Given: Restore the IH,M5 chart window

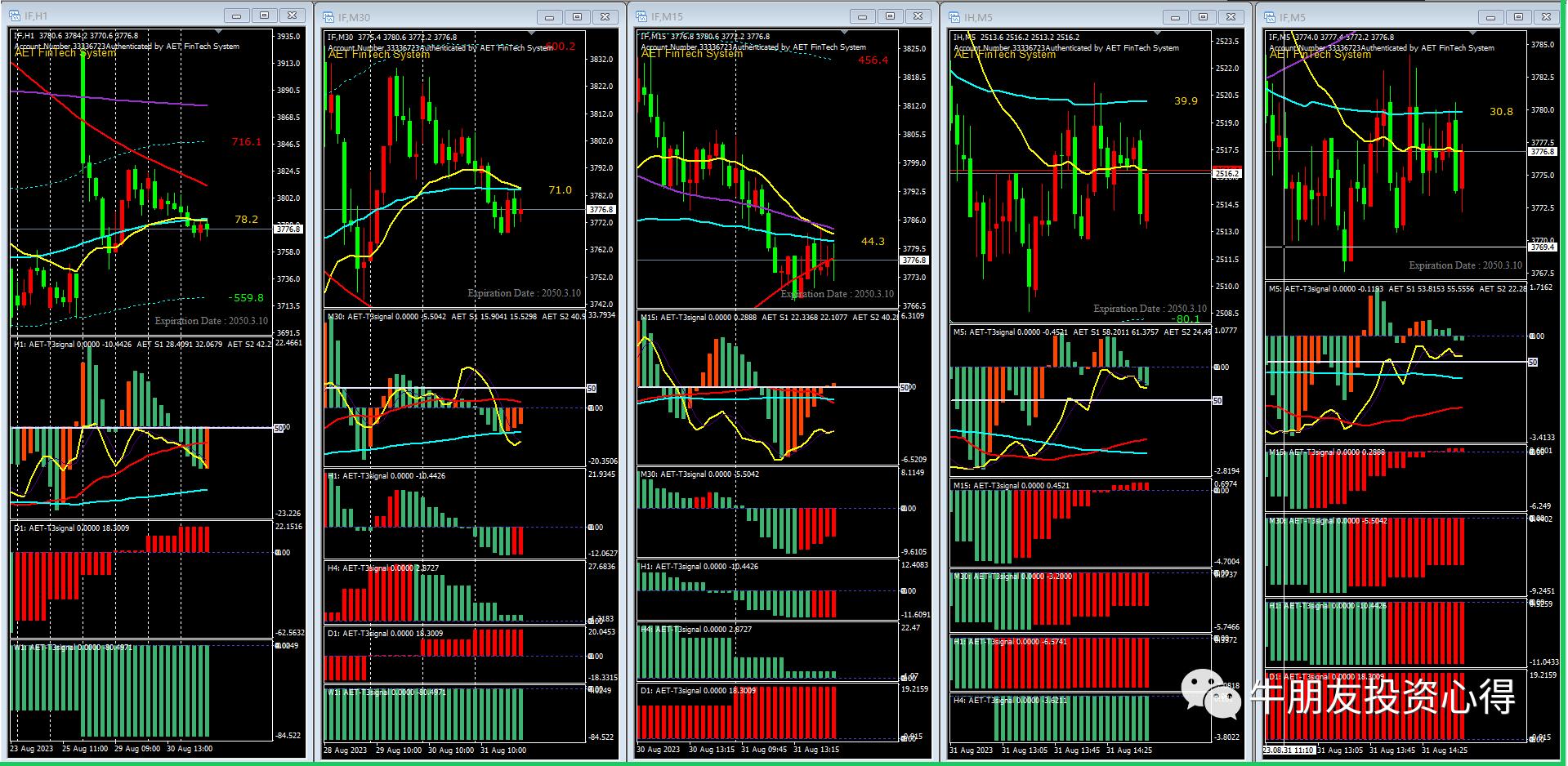Looking at the screenshot, I should point(1204,17).
